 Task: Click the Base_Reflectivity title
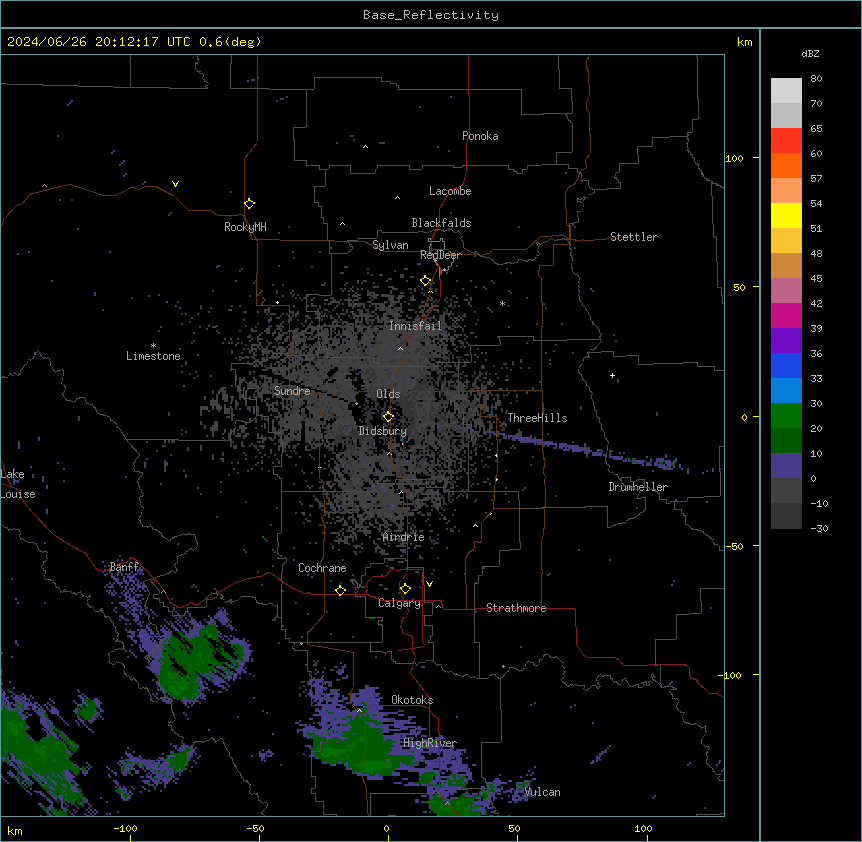(x=431, y=15)
